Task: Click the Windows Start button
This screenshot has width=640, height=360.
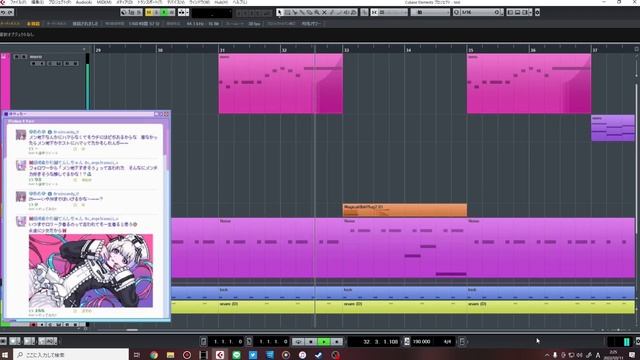Action: (x=6, y=355)
